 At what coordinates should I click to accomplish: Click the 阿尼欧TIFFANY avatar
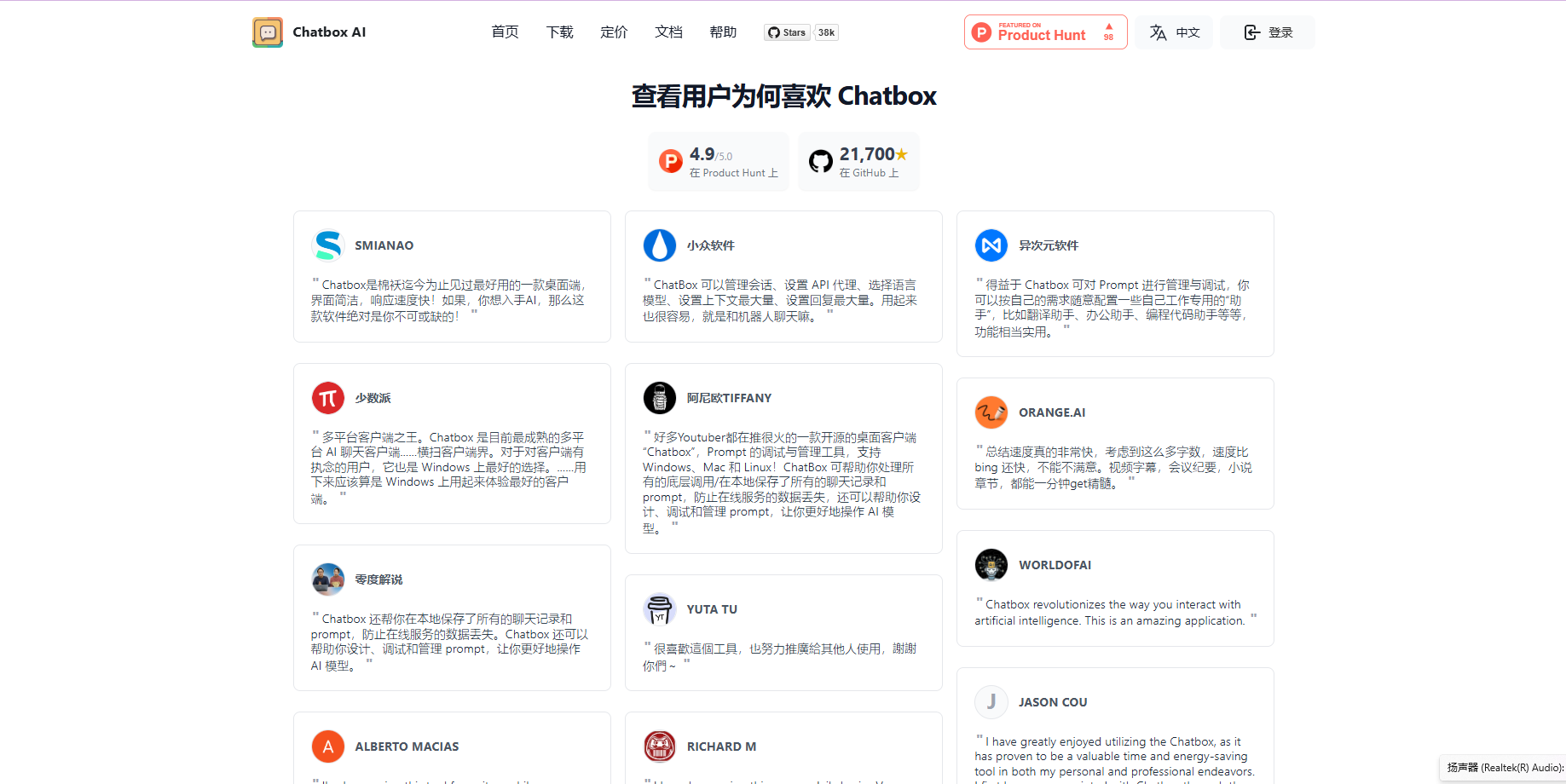pos(660,398)
